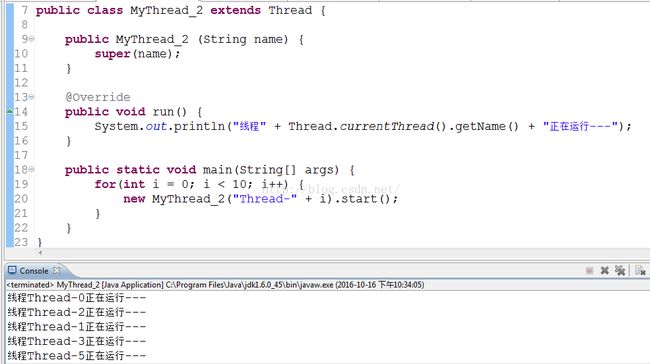650x364 pixels.
Task: Click the "线程" string literal on line 15
Action: tap(250, 126)
